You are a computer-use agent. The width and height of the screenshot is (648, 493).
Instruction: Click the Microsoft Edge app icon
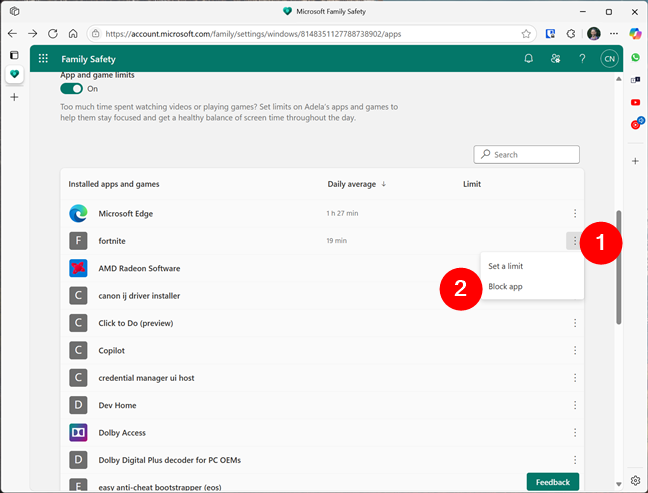coord(78,213)
